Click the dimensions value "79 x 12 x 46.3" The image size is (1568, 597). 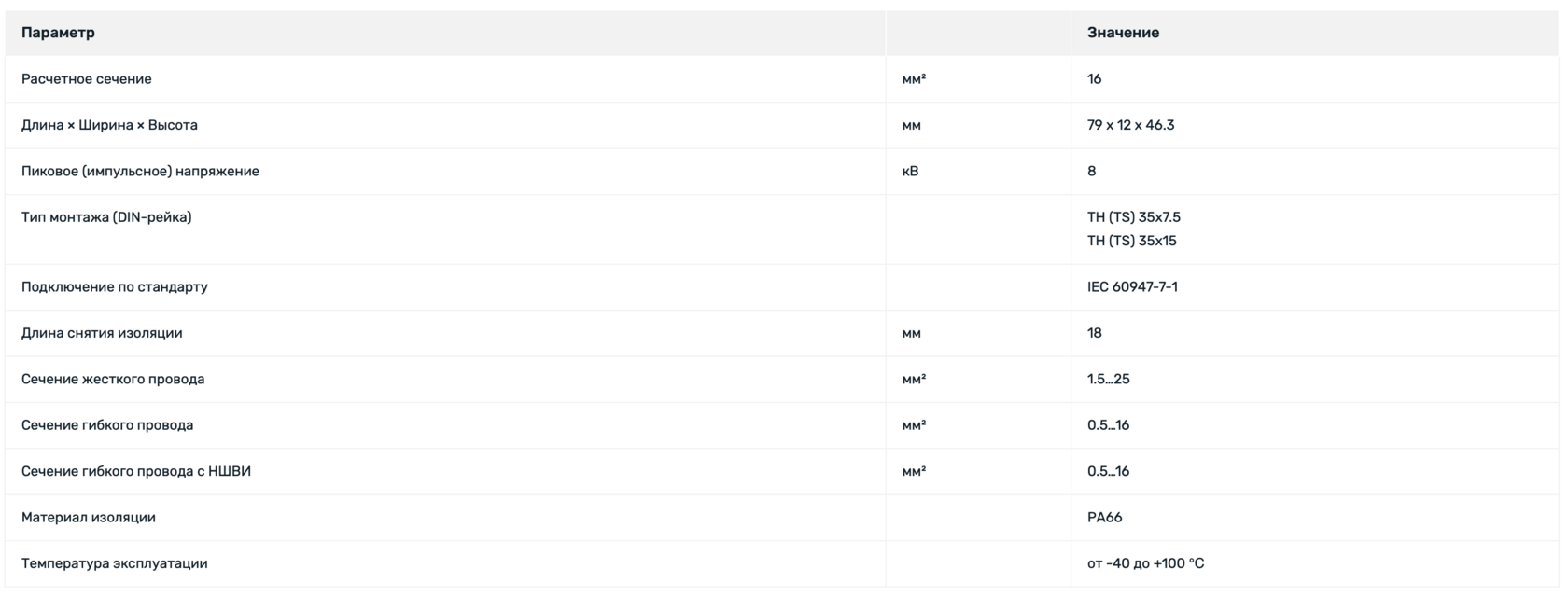click(1130, 125)
